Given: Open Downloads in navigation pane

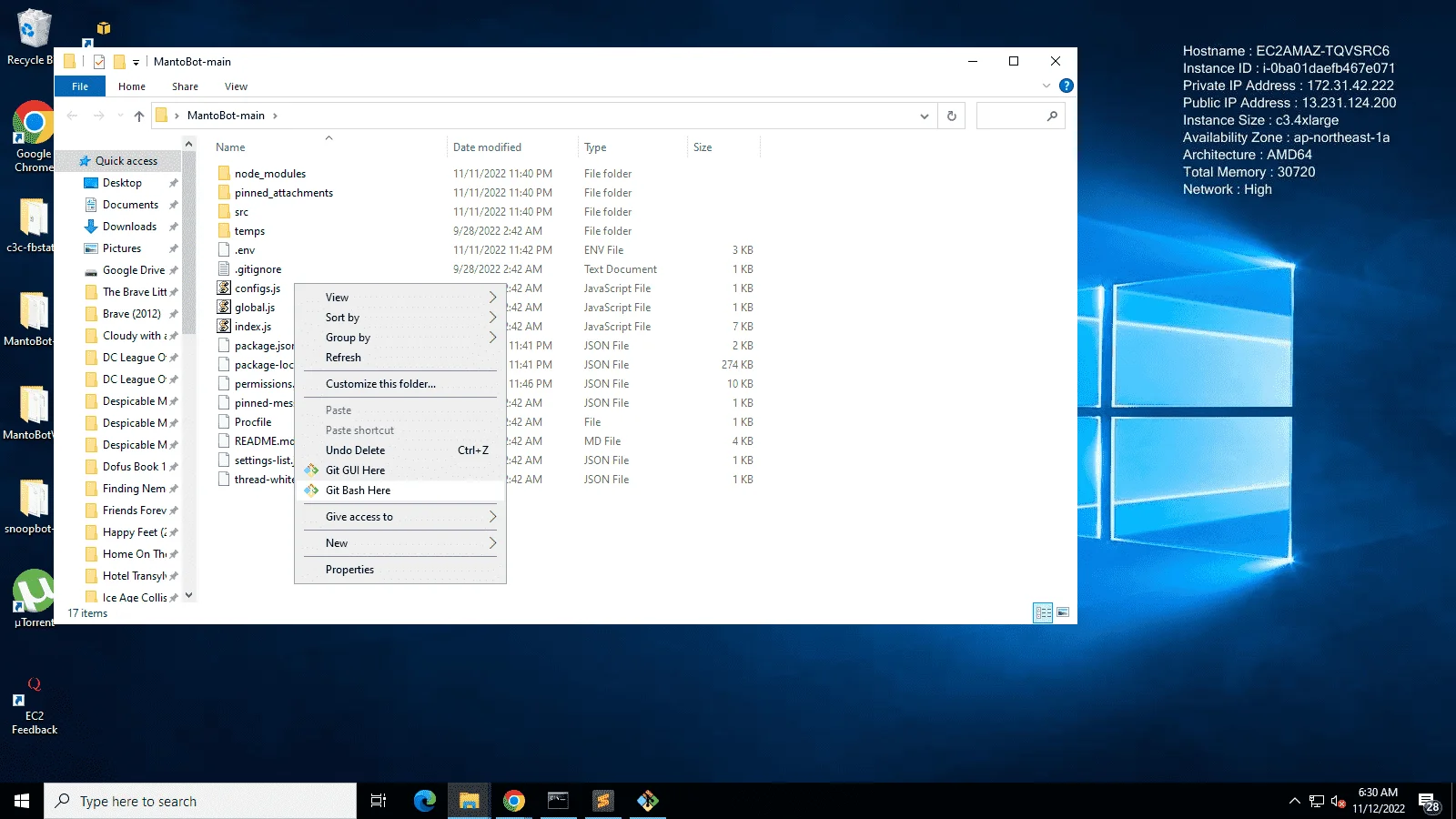Looking at the screenshot, I should (x=129, y=227).
